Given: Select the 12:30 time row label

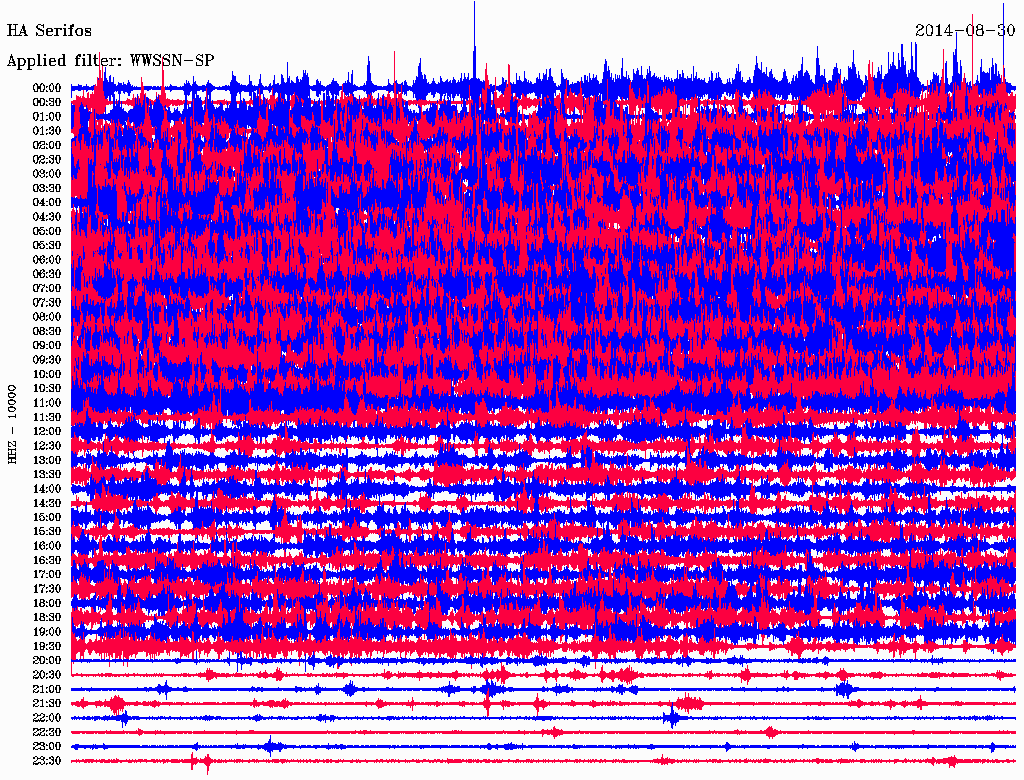Looking at the screenshot, I should 47,446.
